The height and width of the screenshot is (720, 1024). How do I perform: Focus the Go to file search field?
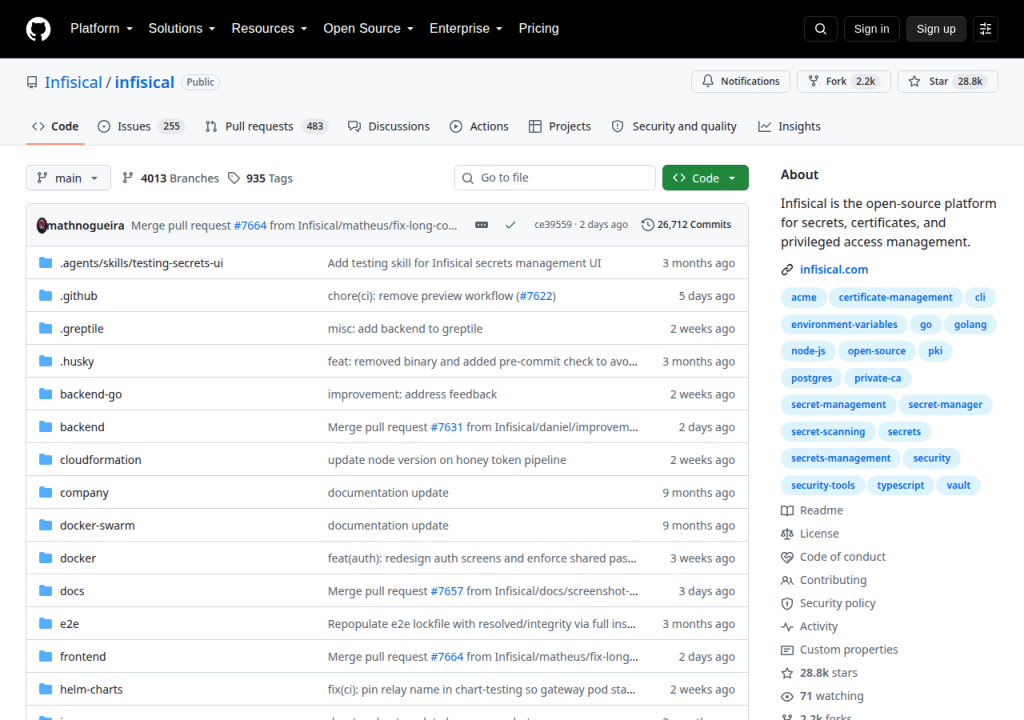coord(555,178)
